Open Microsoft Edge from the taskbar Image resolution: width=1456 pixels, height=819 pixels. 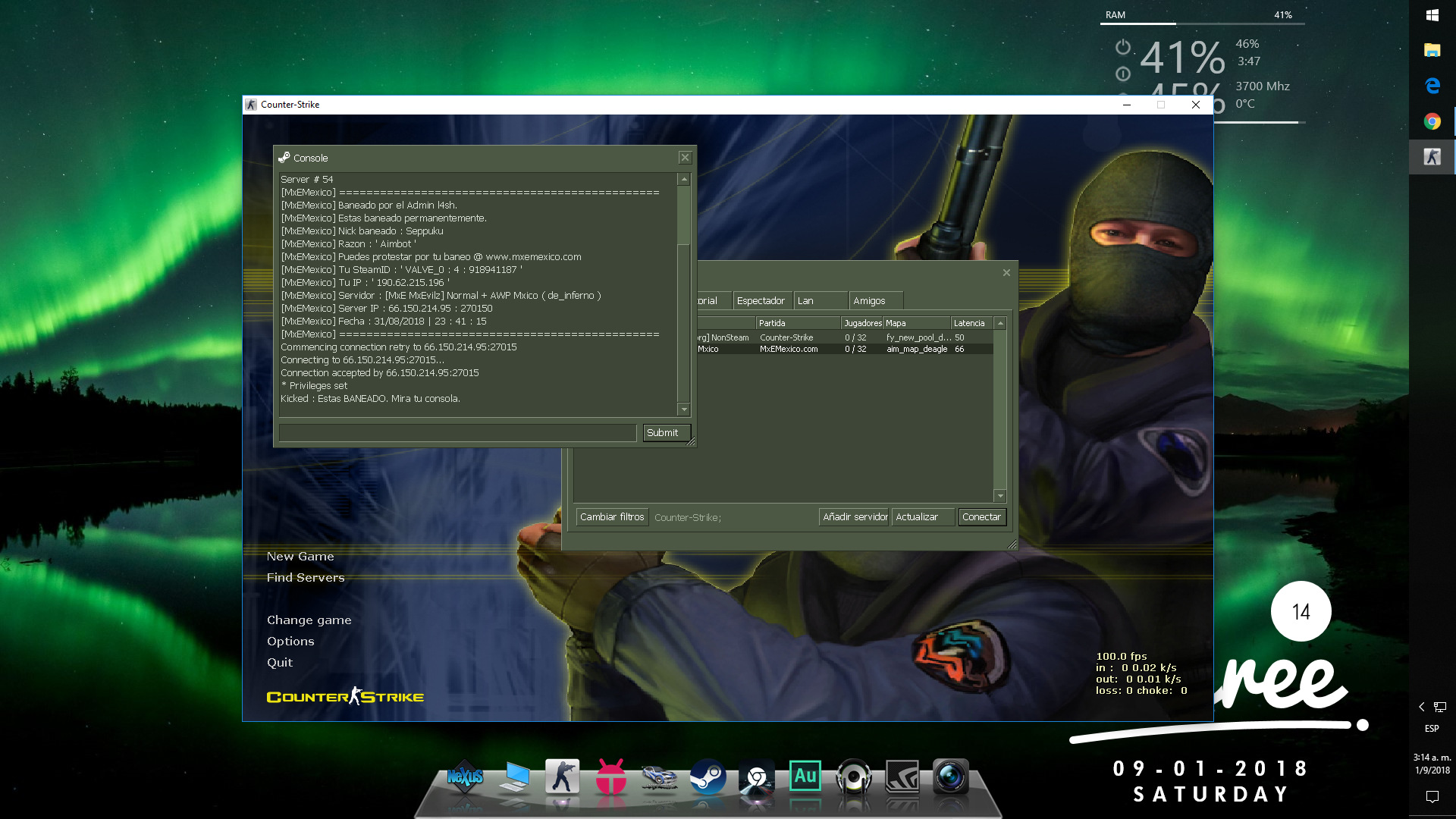(1432, 86)
